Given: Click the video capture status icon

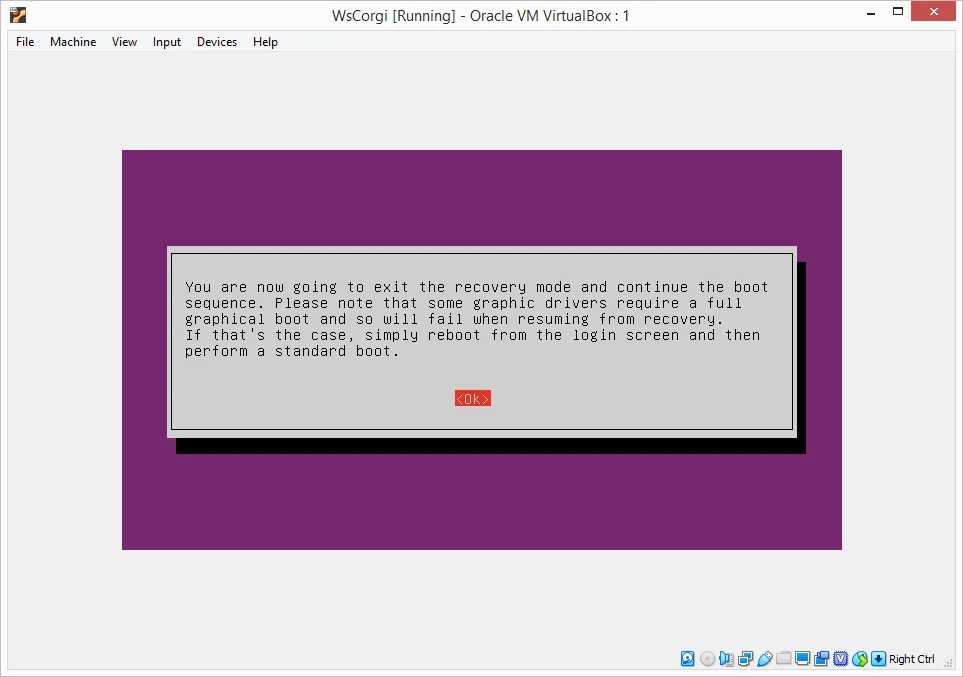Looking at the screenshot, I should (x=822, y=659).
